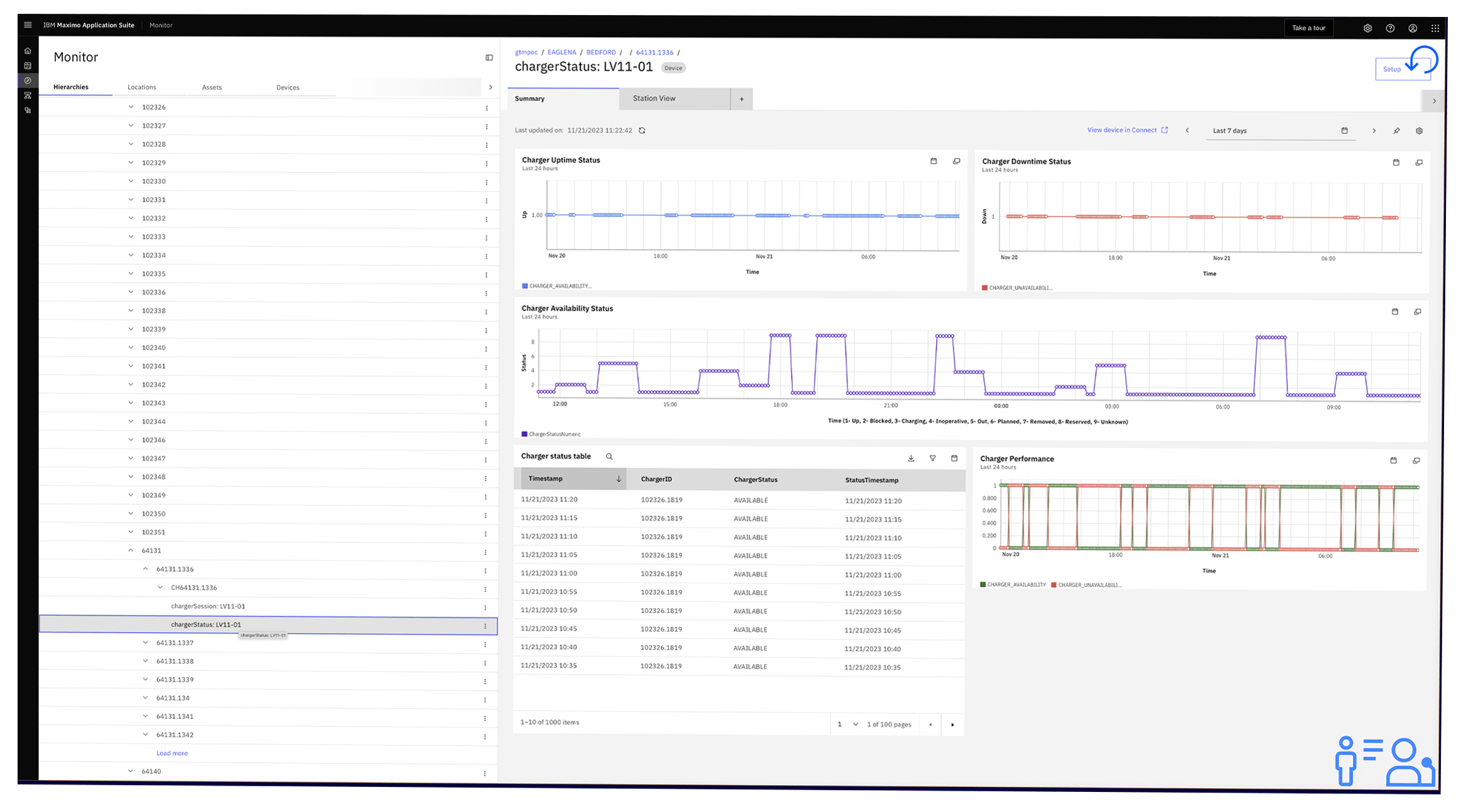Switch to the Station View tab
The image size is (1461, 812).
coord(654,99)
